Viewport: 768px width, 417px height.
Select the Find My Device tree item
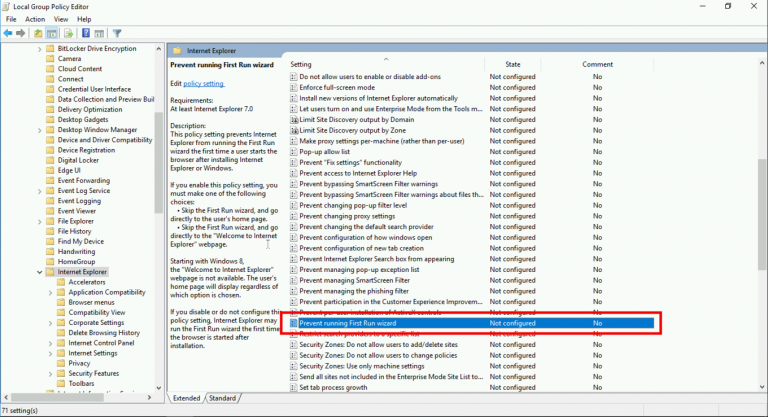click(80, 242)
